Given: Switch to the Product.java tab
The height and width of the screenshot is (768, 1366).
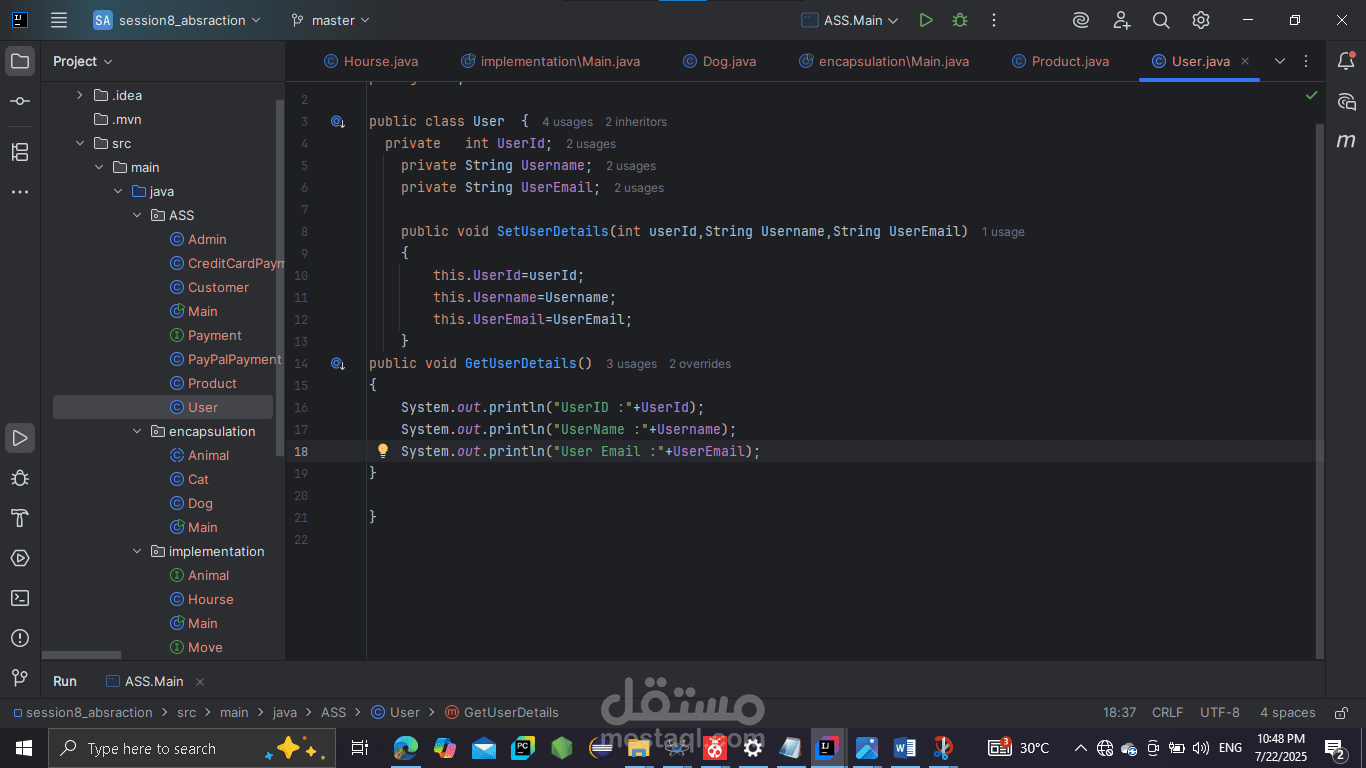Looking at the screenshot, I should 1069,61.
